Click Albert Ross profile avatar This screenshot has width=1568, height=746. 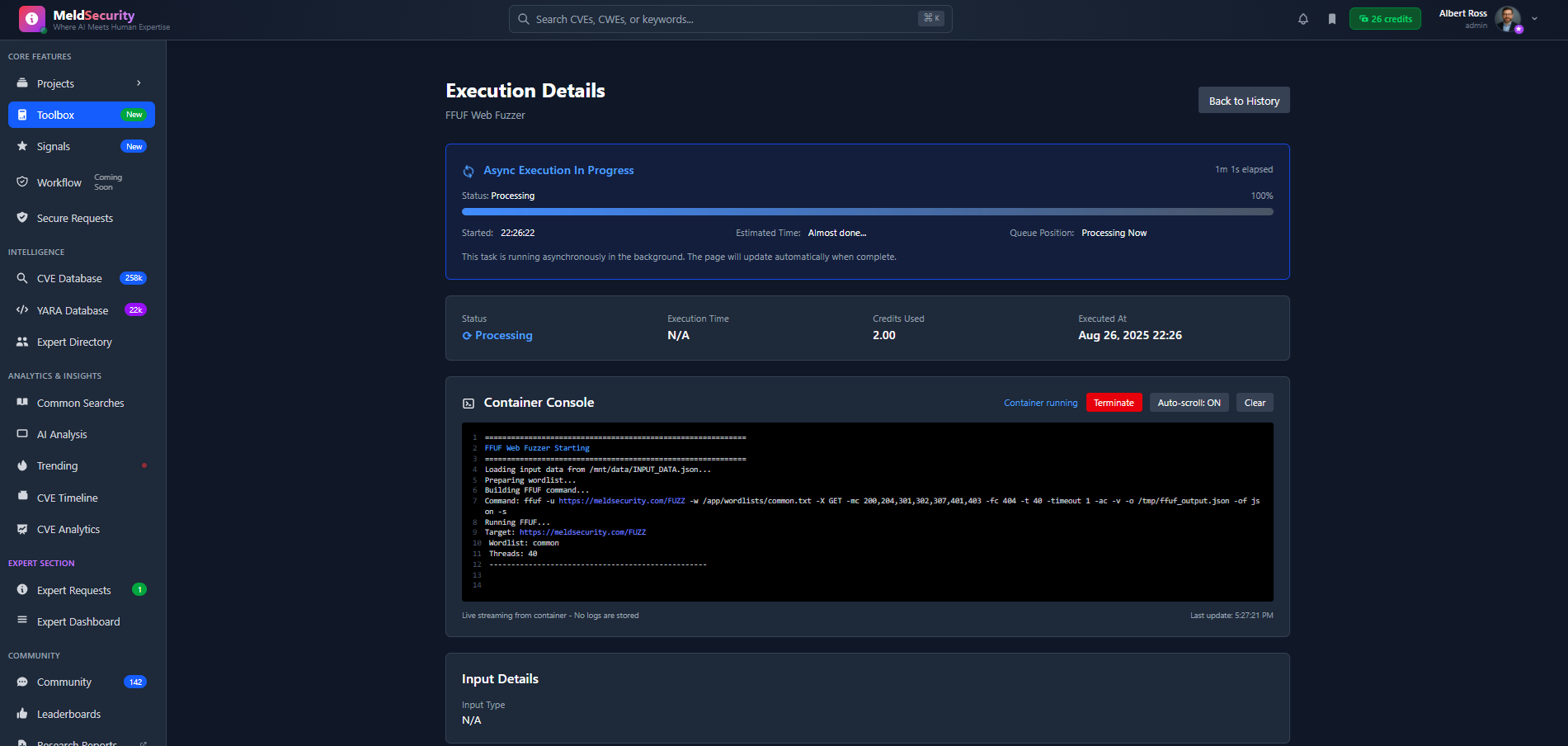(x=1508, y=19)
